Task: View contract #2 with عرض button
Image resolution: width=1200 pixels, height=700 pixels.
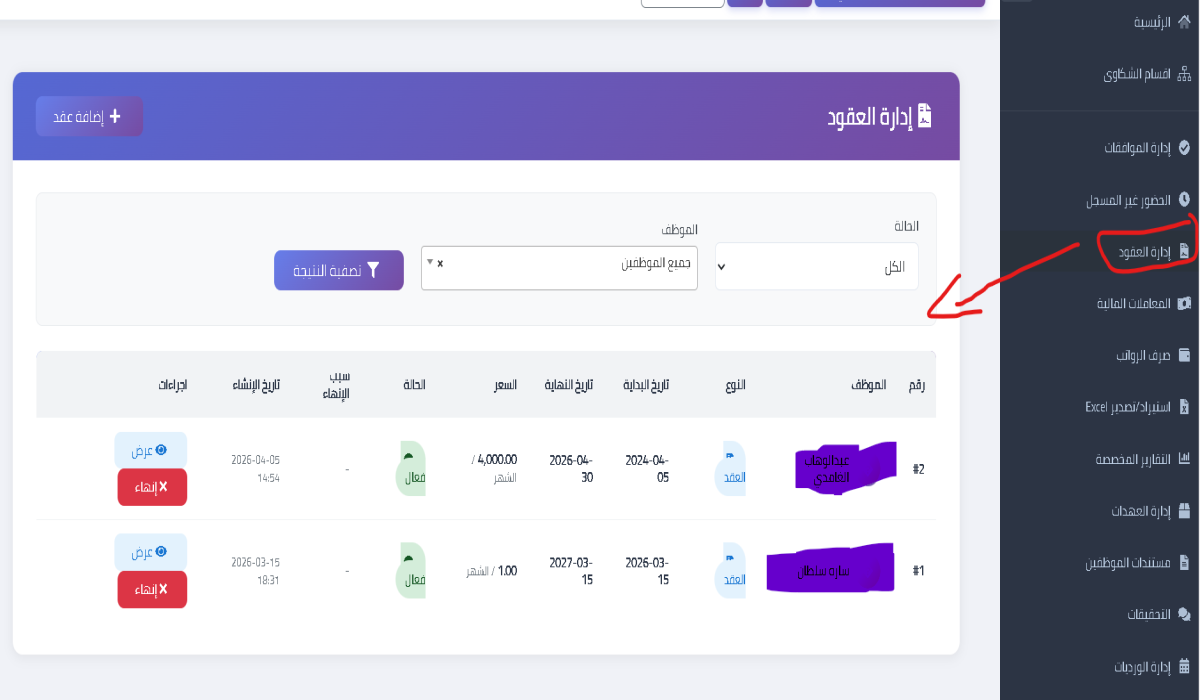Action: pos(151,450)
